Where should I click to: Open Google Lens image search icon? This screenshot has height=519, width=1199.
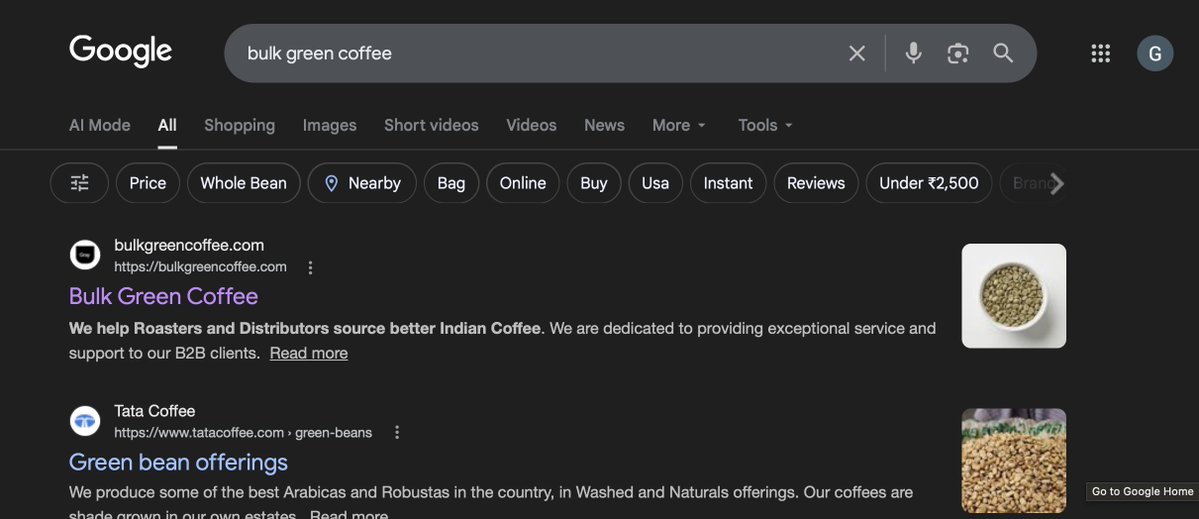(957, 54)
